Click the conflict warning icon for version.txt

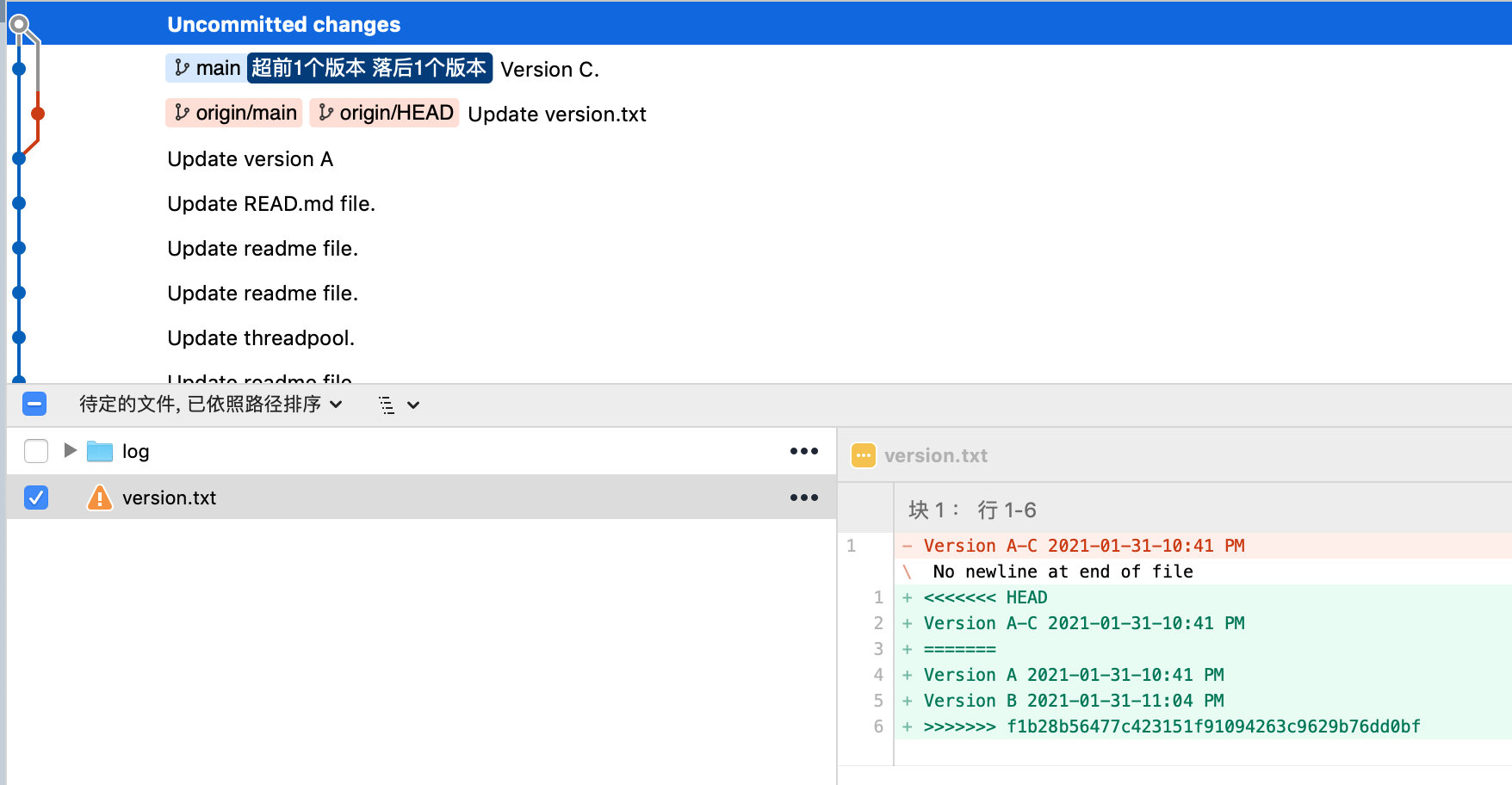pos(100,498)
